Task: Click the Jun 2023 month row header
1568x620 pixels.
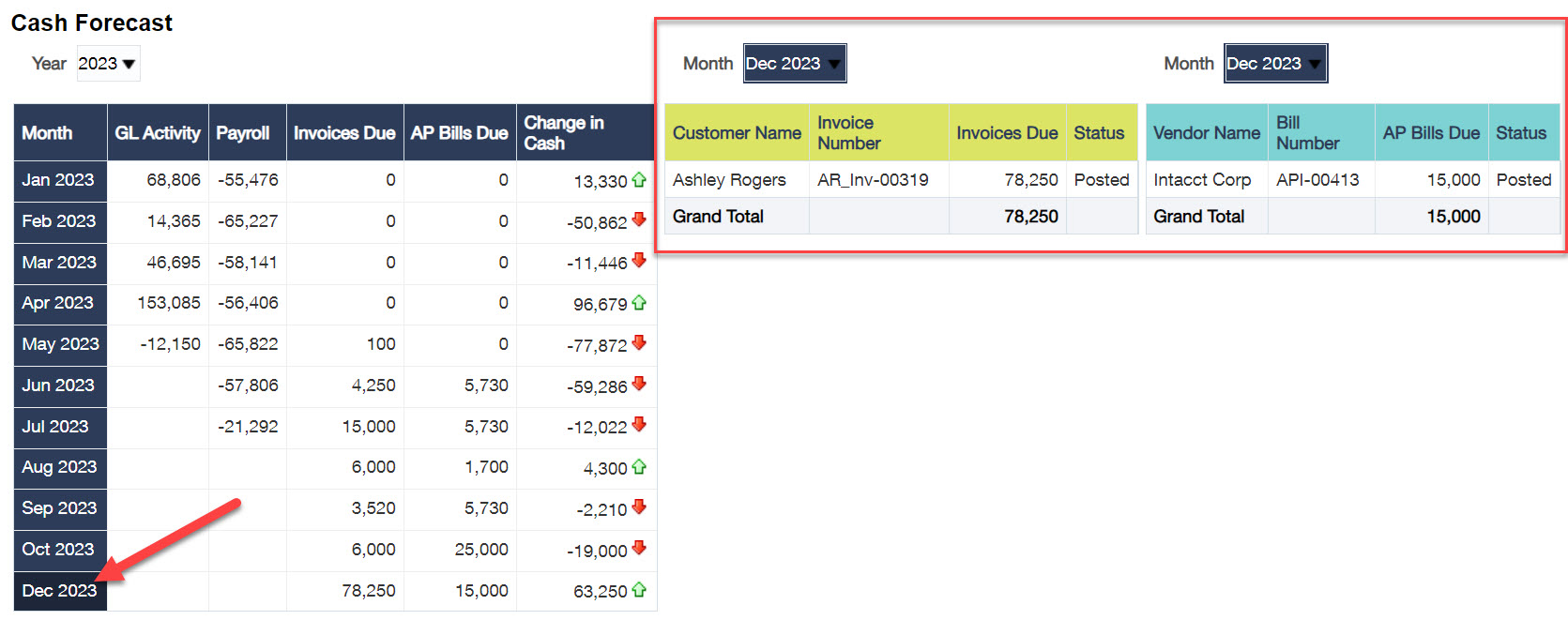Action: pos(59,386)
